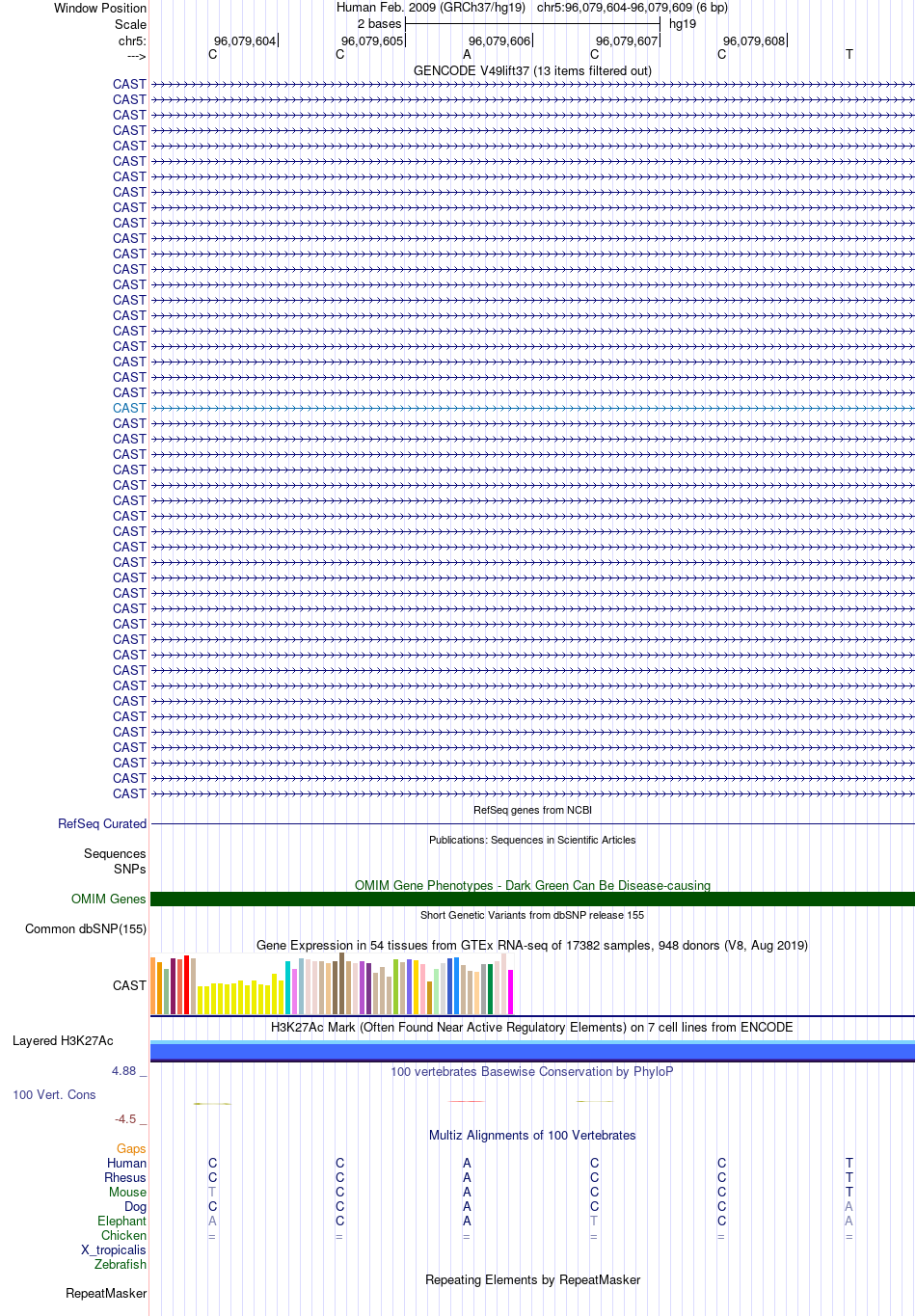Click the 'RefSeq Curated' track label
The width and height of the screenshot is (916, 1316).
(102, 823)
